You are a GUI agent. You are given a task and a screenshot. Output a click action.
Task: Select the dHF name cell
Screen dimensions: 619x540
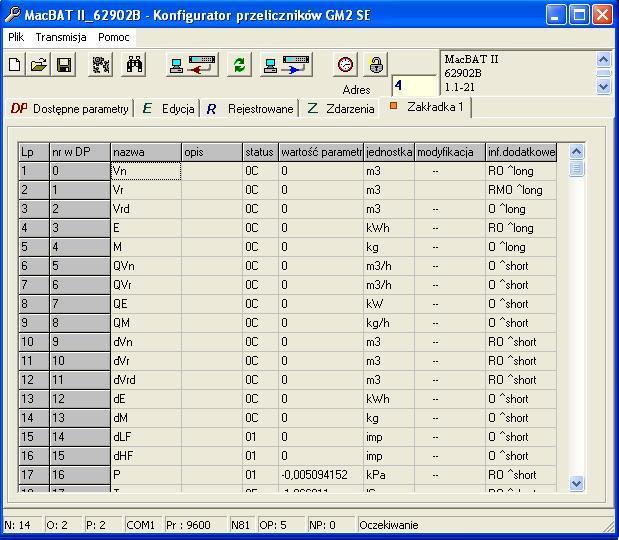click(146, 456)
